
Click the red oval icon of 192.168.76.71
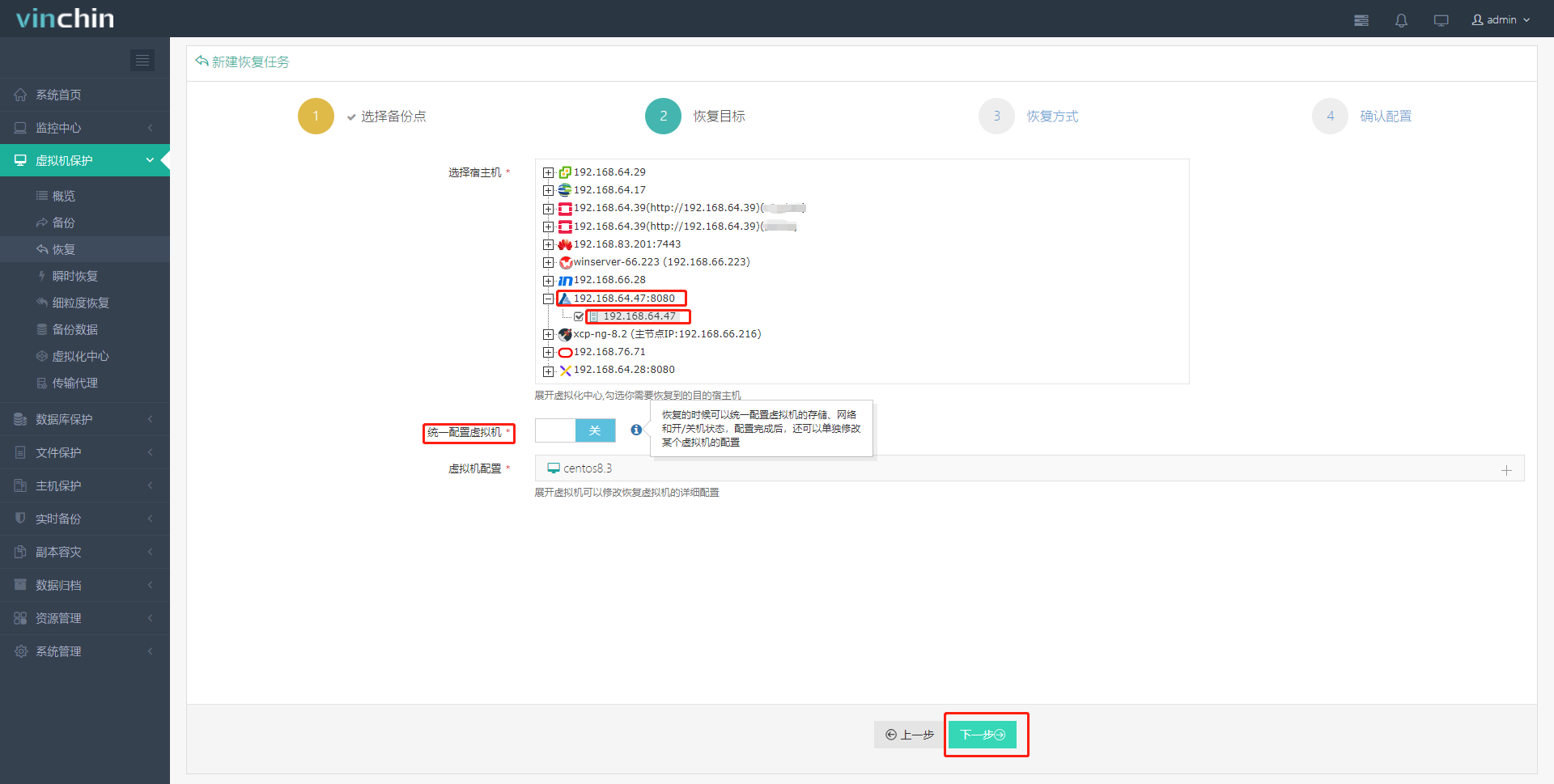pos(565,352)
